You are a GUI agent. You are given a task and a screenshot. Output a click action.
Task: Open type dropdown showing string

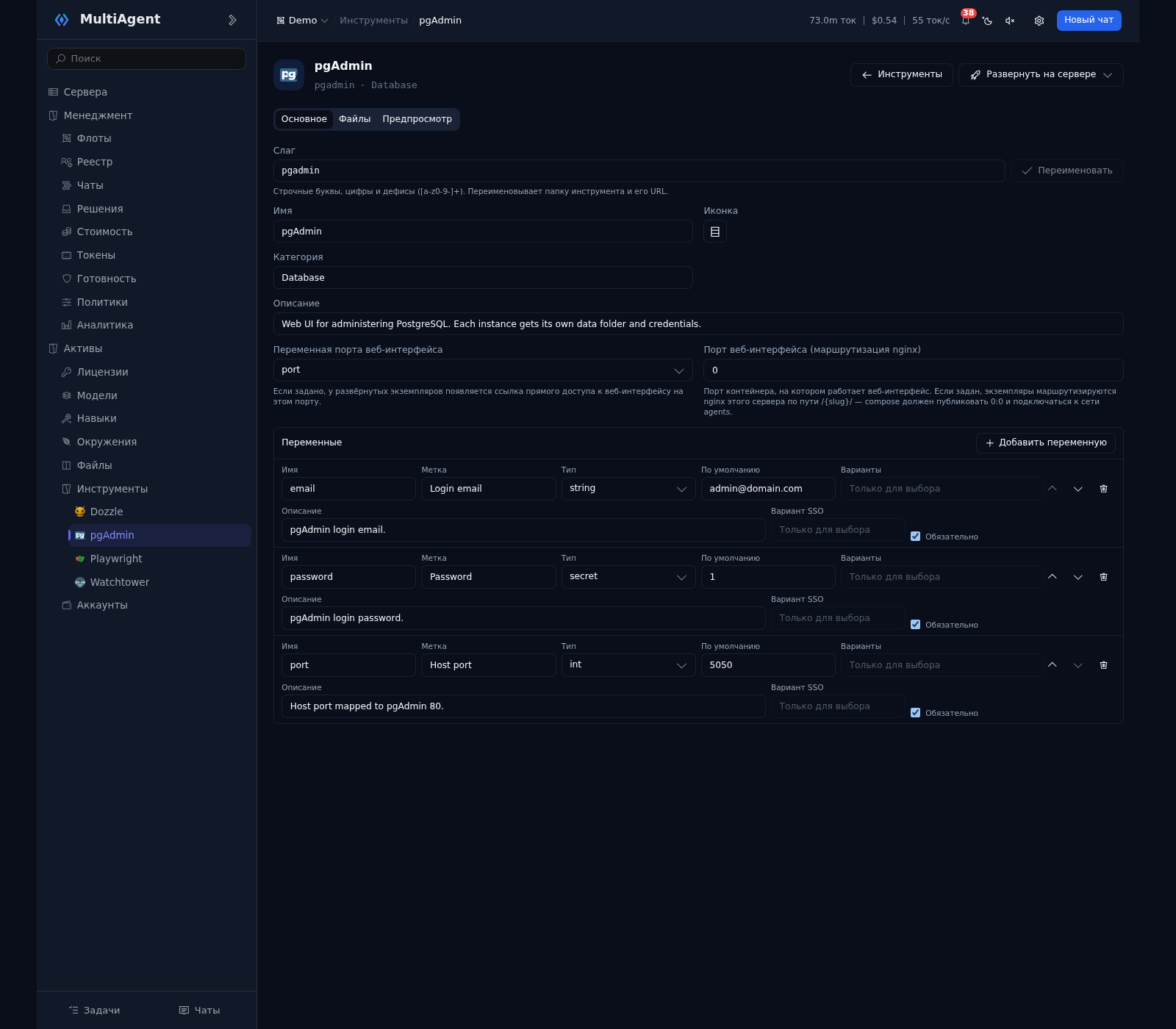(x=628, y=489)
